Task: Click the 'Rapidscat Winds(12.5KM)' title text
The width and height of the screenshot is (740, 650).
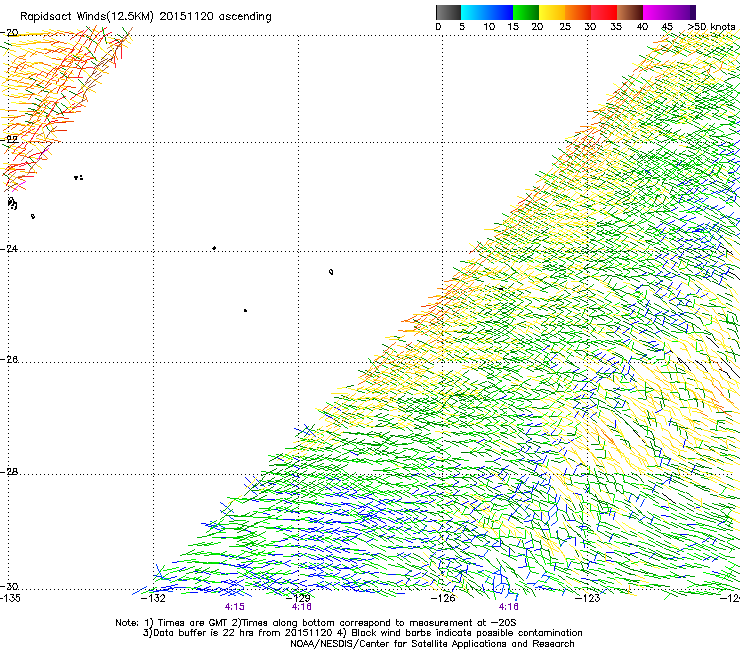Action: 87,17
